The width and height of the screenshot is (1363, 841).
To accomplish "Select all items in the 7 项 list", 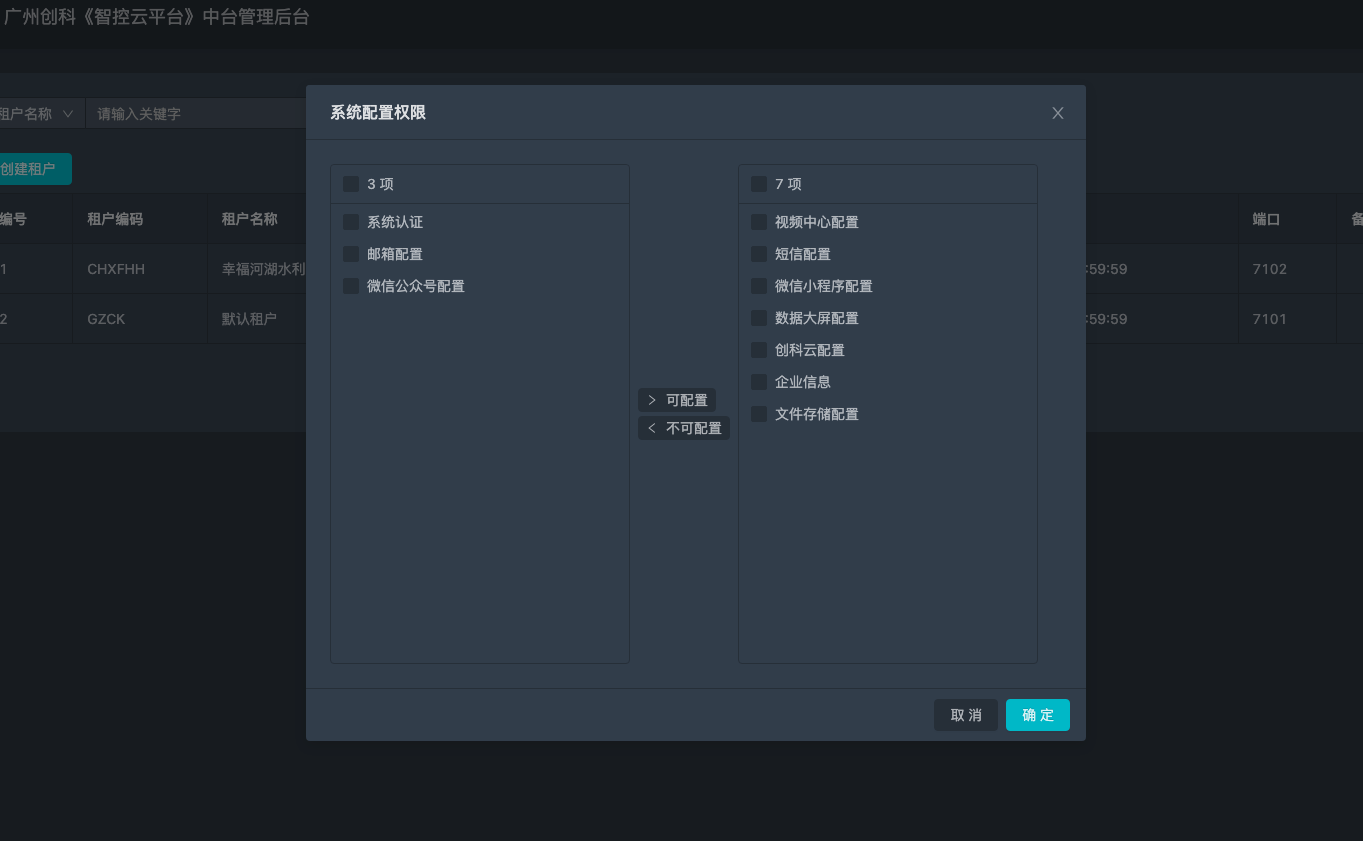I will (x=758, y=184).
